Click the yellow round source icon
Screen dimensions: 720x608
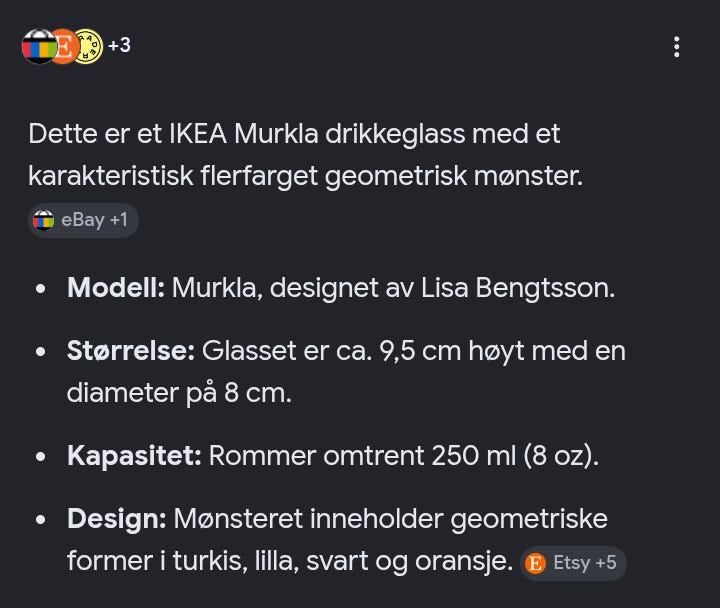point(90,46)
